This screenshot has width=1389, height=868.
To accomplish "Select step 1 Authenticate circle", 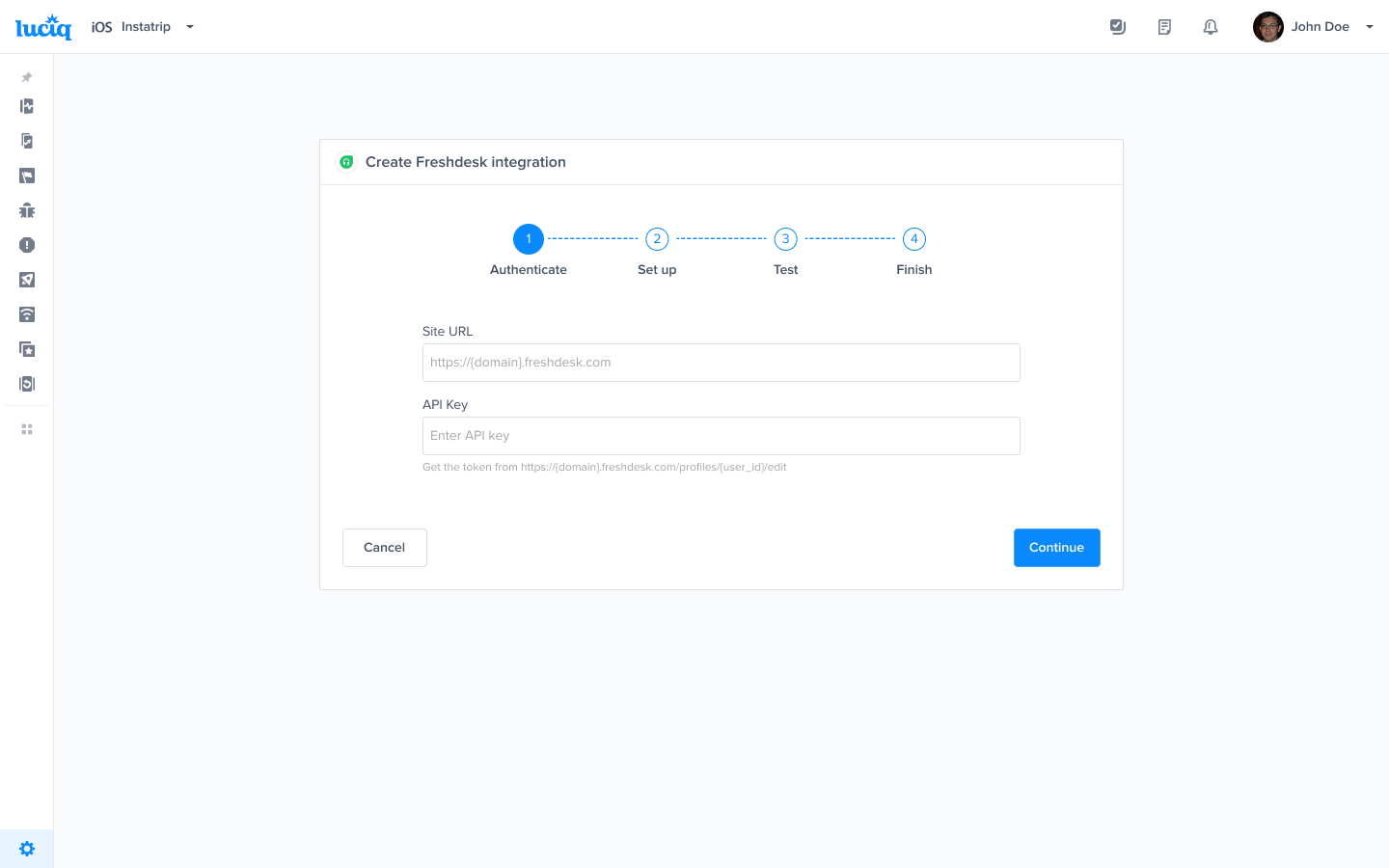I will [529, 239].
